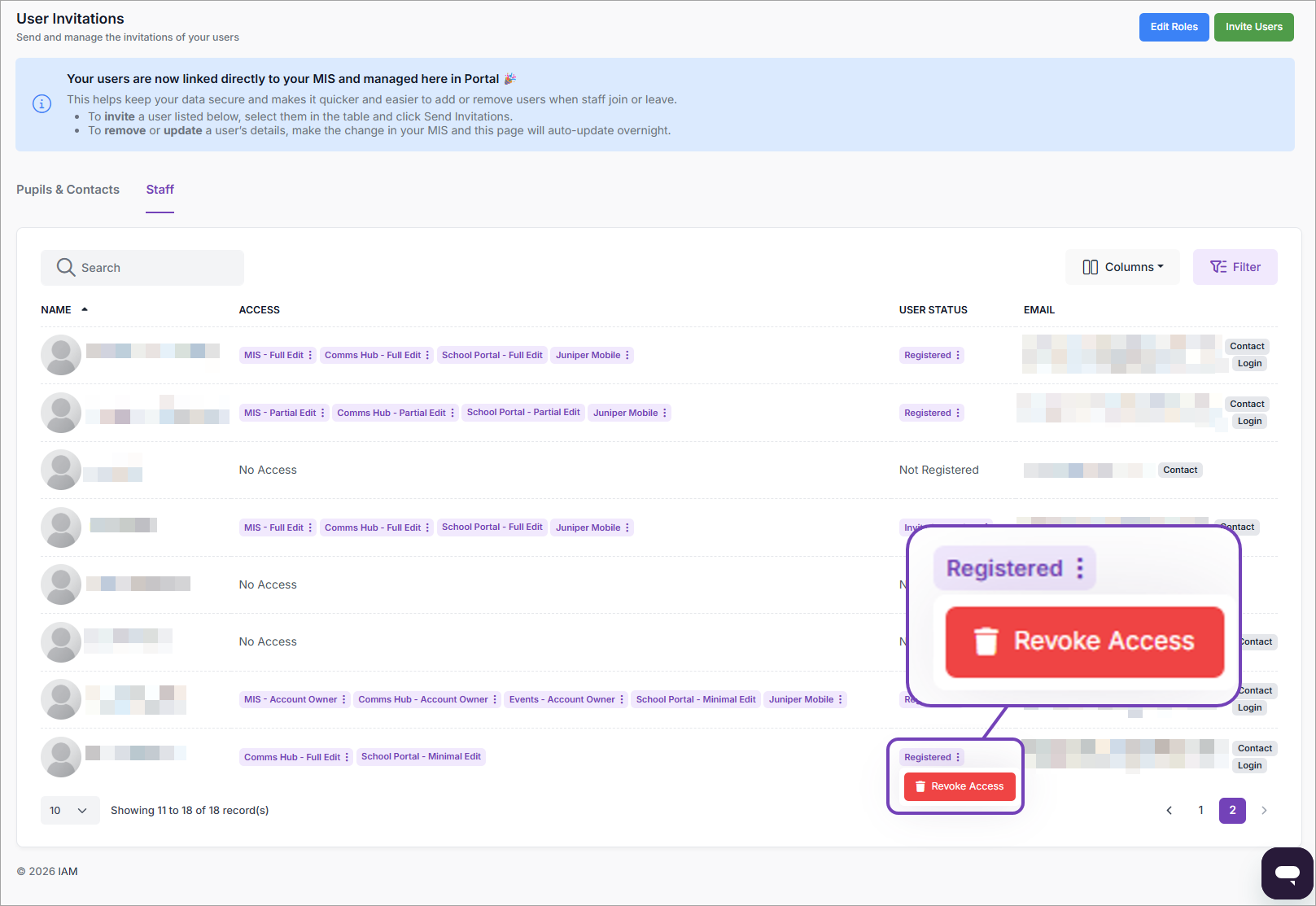The image size is (1316, 906).
Task: Open the chat support widget icon
Action: [1287, 873]
